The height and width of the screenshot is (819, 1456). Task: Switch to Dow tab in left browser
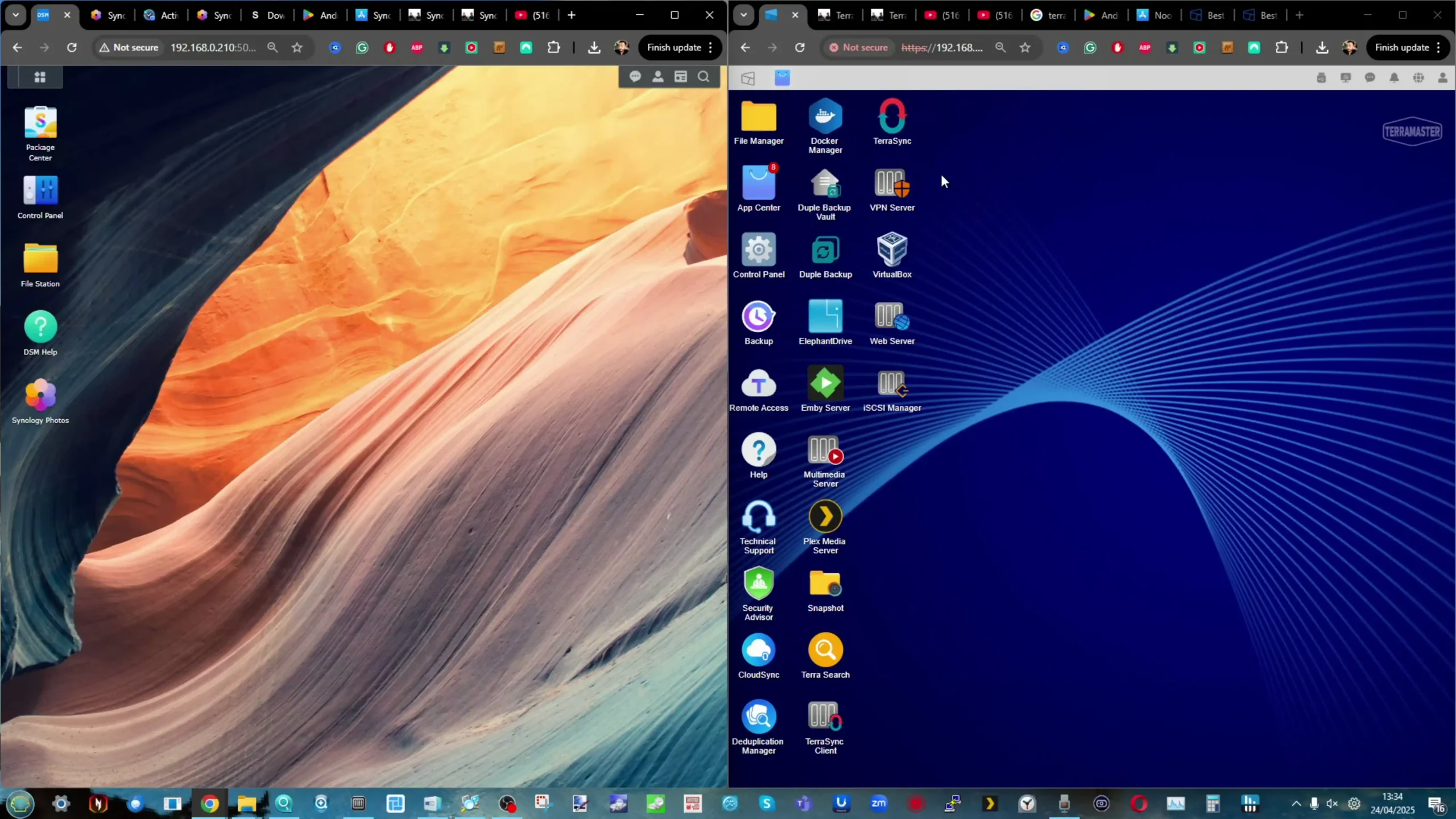268,15
